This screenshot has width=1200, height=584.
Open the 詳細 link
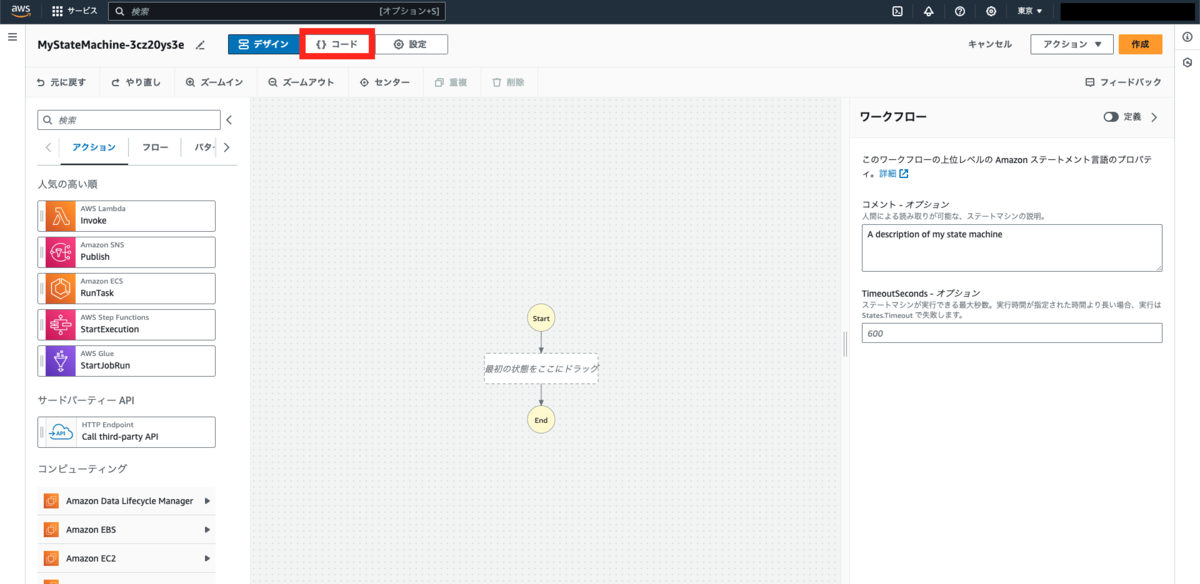tap(893, 173)
